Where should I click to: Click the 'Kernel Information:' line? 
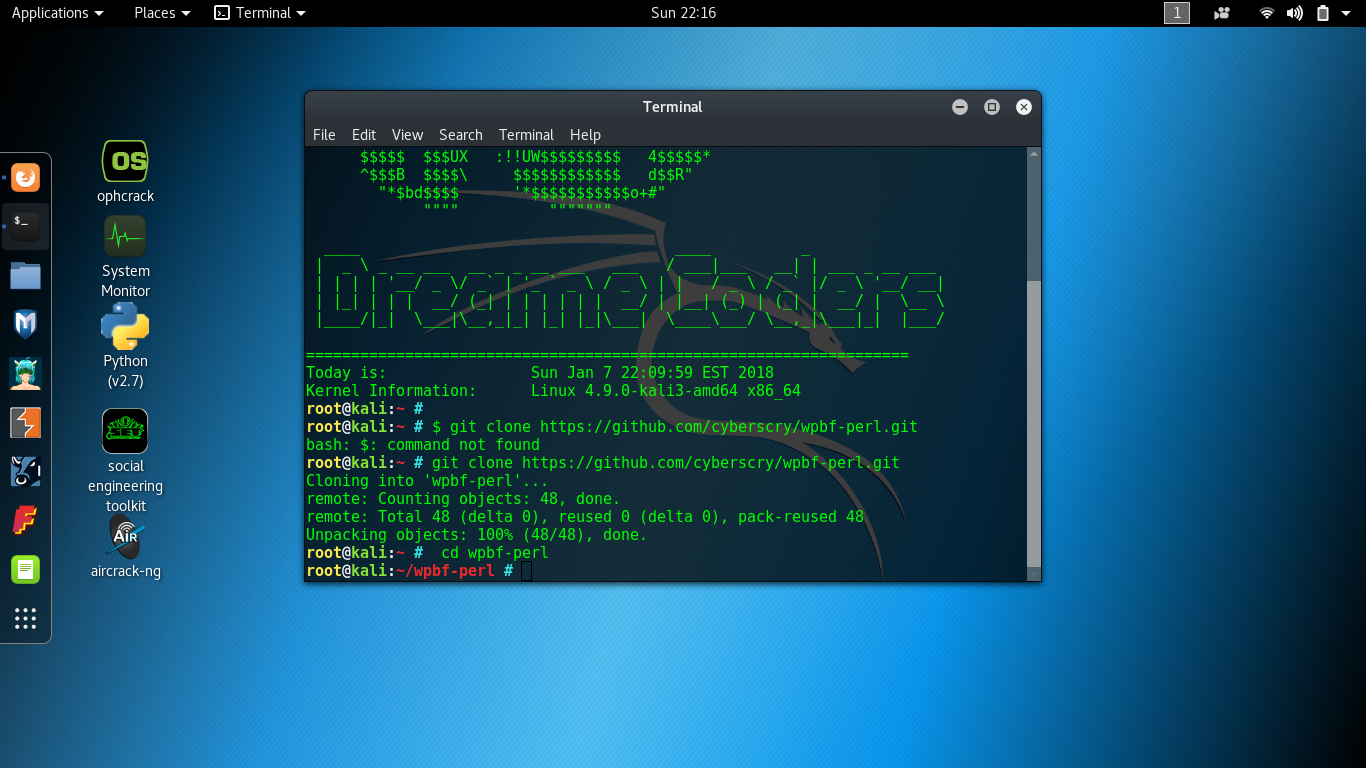click(x=553, y=391)
